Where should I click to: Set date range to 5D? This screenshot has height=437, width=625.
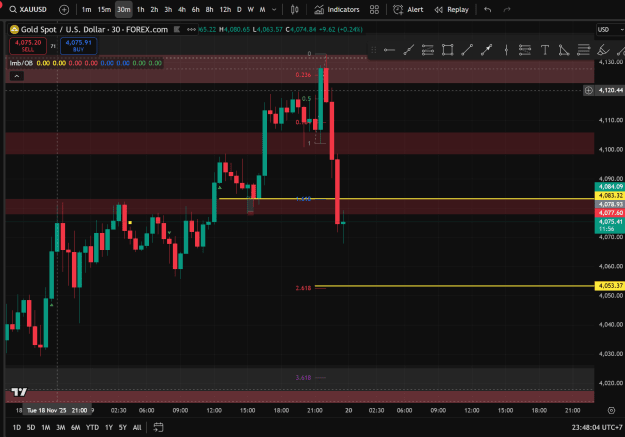[31, 427]
